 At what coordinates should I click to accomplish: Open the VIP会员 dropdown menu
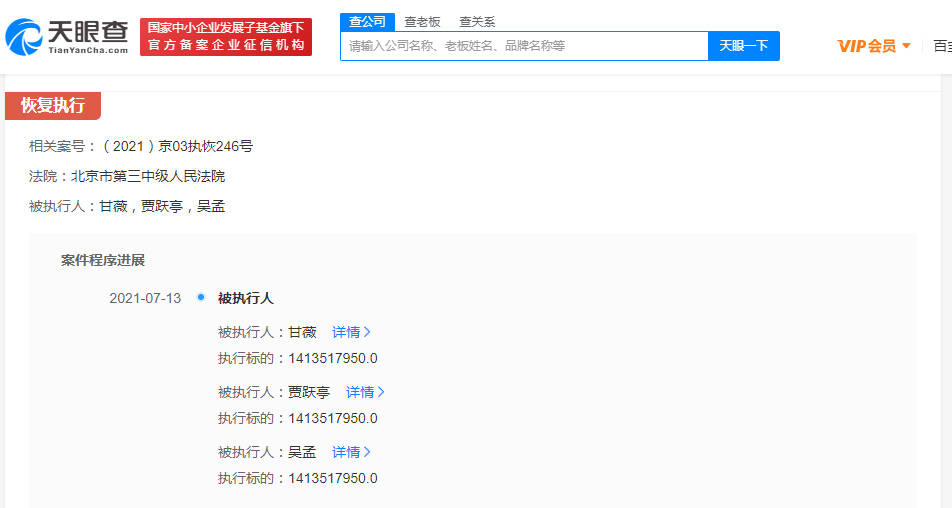click(874, 46)
